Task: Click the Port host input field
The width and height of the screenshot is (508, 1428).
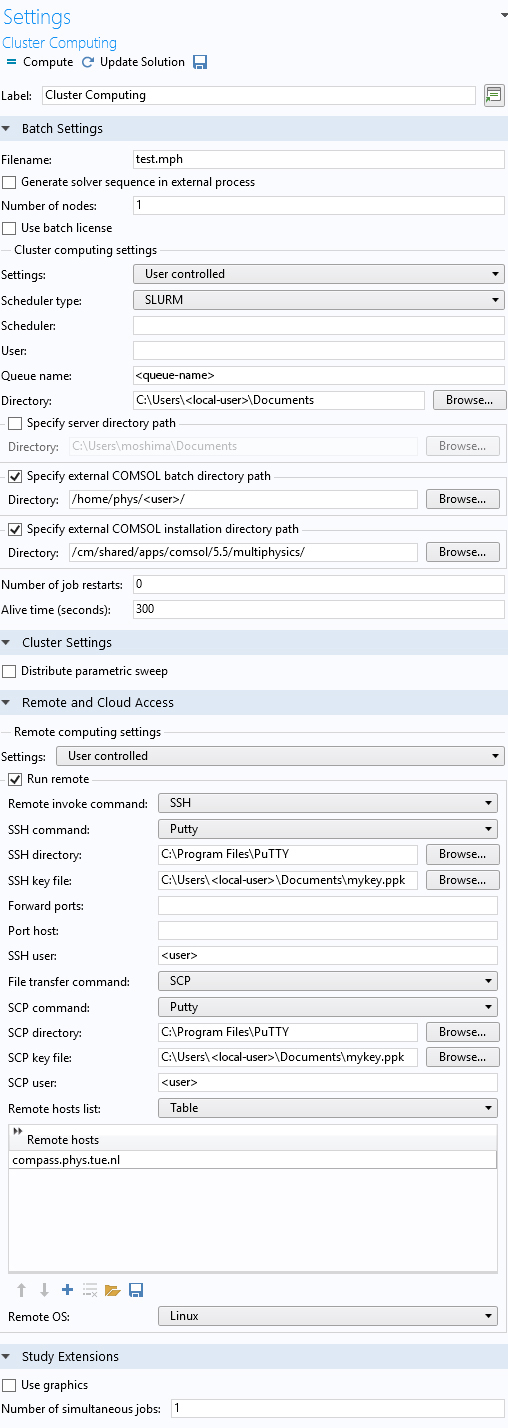Action: (x=327, y=931)
